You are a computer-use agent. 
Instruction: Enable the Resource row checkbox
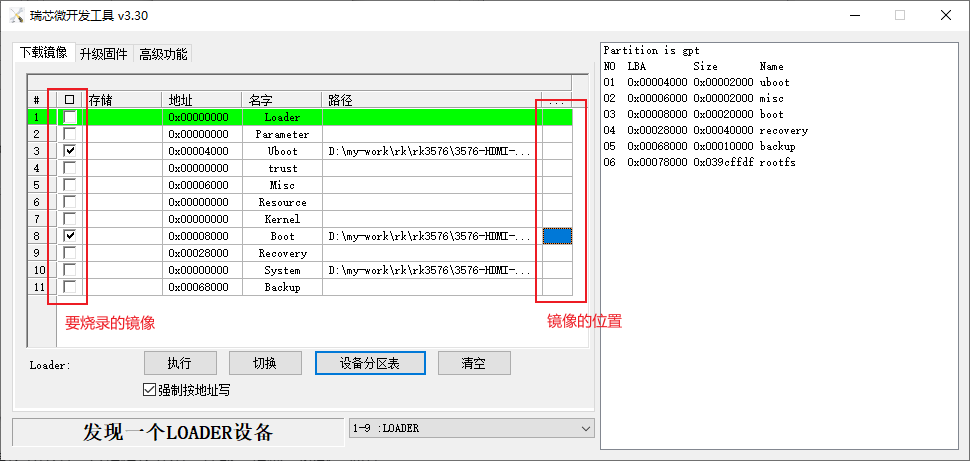point(71,202)
